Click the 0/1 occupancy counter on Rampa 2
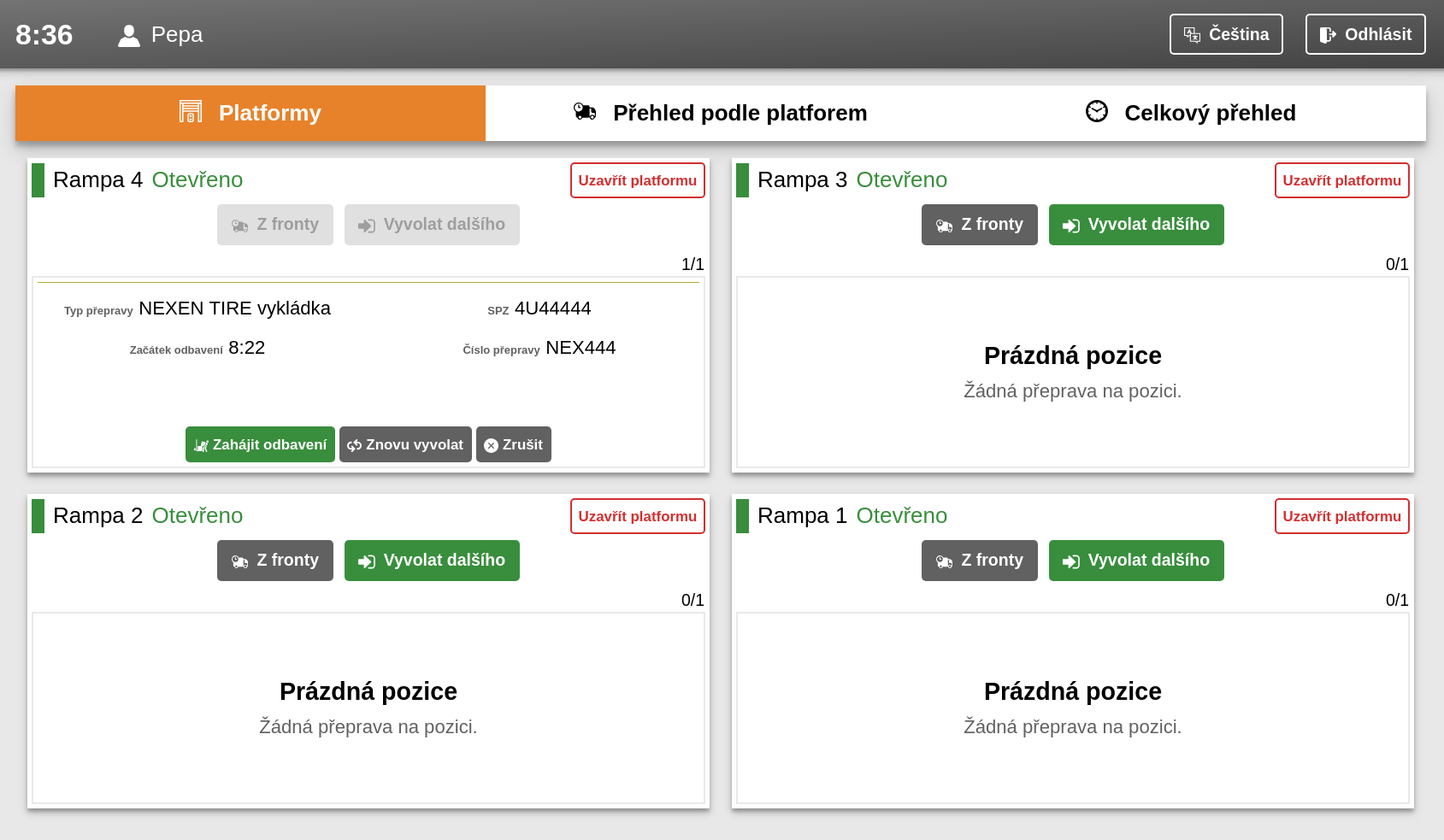The width and height of the screenshot is (1444, 840). [693, 600]
